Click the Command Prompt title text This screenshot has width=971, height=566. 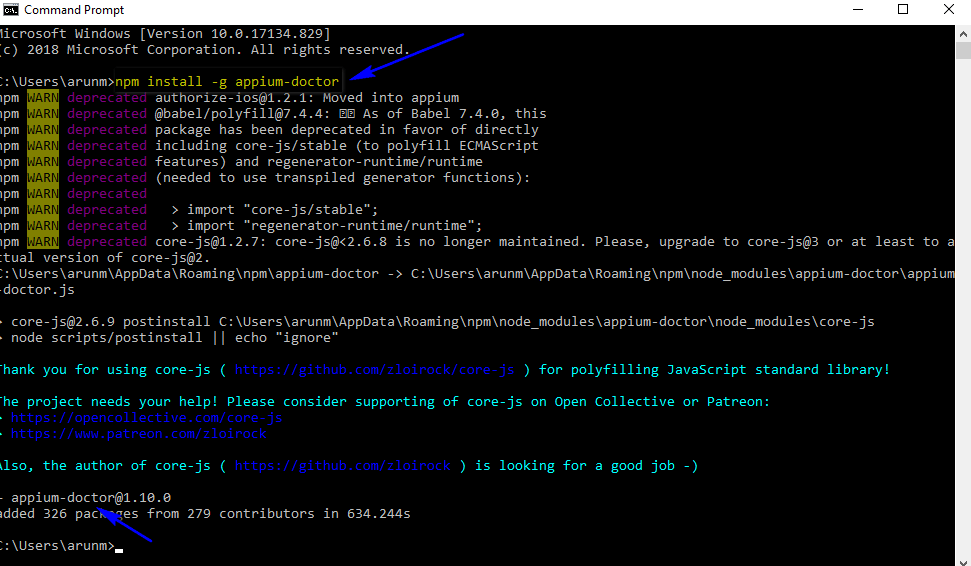74,10
